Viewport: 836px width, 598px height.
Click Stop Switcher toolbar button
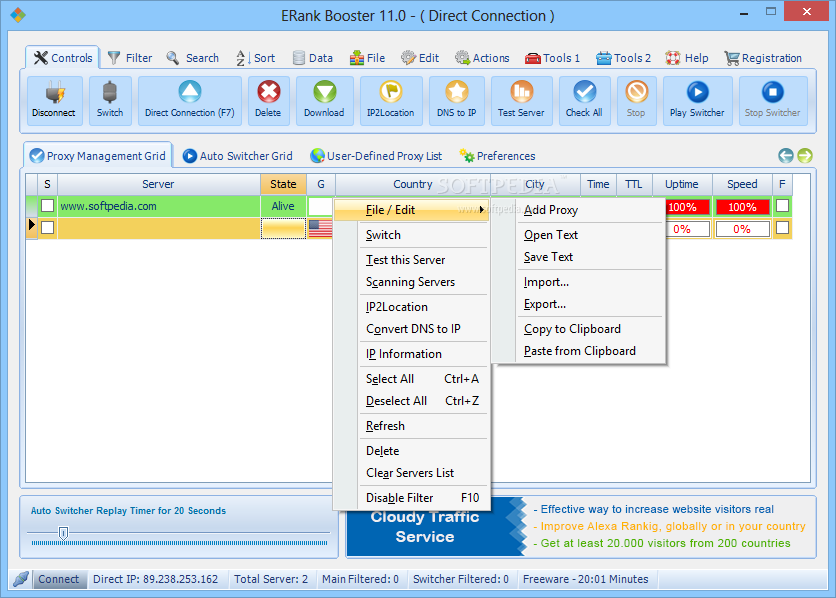coord(773,101)
